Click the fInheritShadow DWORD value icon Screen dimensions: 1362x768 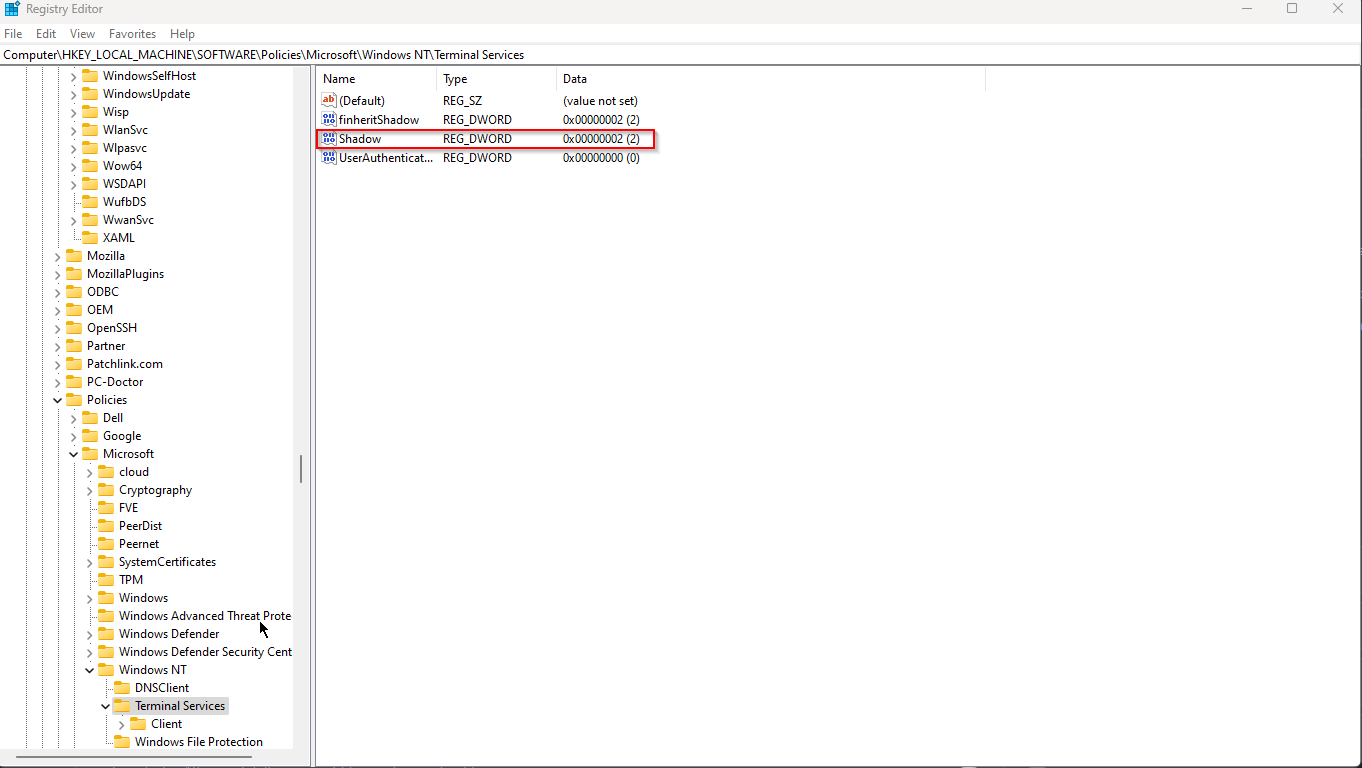click(329, 120)
